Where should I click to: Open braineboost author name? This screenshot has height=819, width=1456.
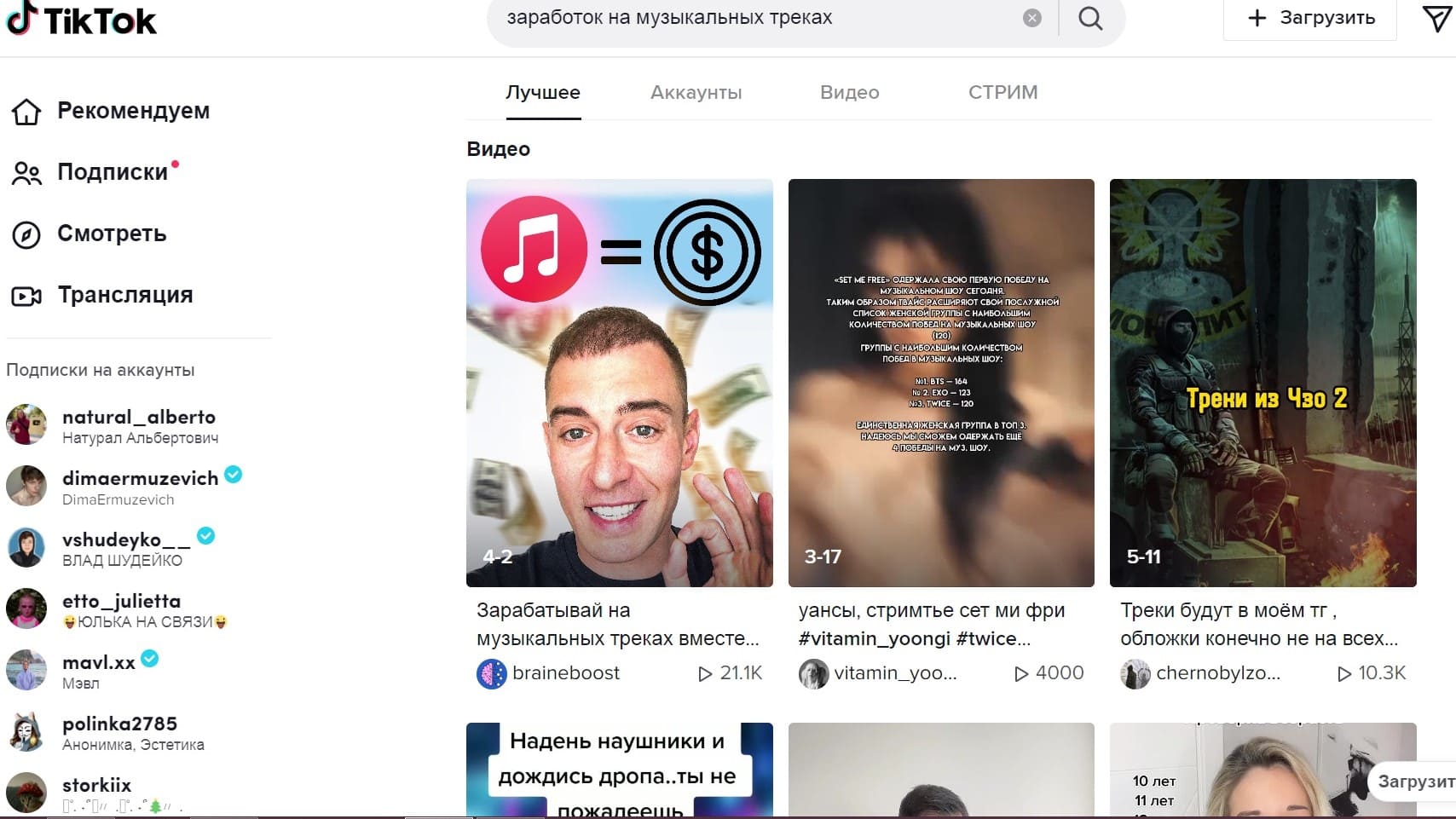point(566,673)
